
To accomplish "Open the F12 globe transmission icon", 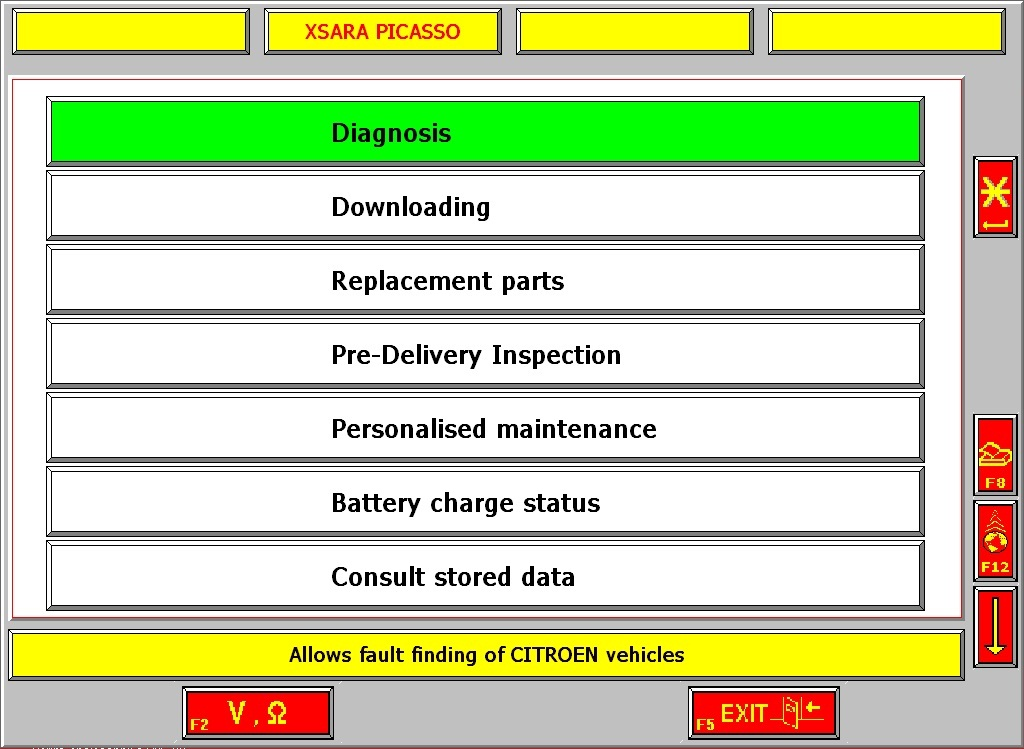I will [x=995, y=541].
